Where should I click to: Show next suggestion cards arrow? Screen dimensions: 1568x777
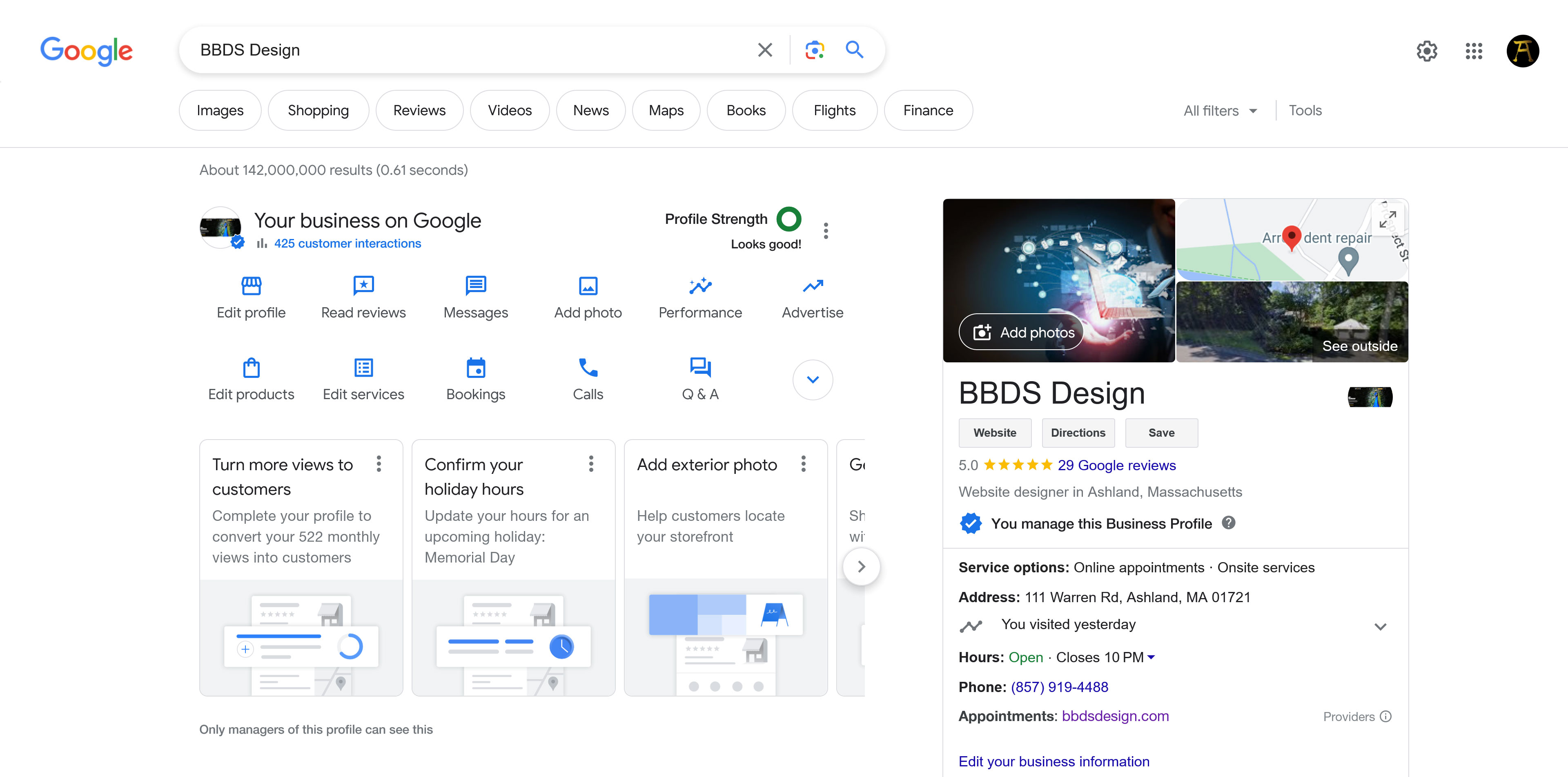click(861, 567)
